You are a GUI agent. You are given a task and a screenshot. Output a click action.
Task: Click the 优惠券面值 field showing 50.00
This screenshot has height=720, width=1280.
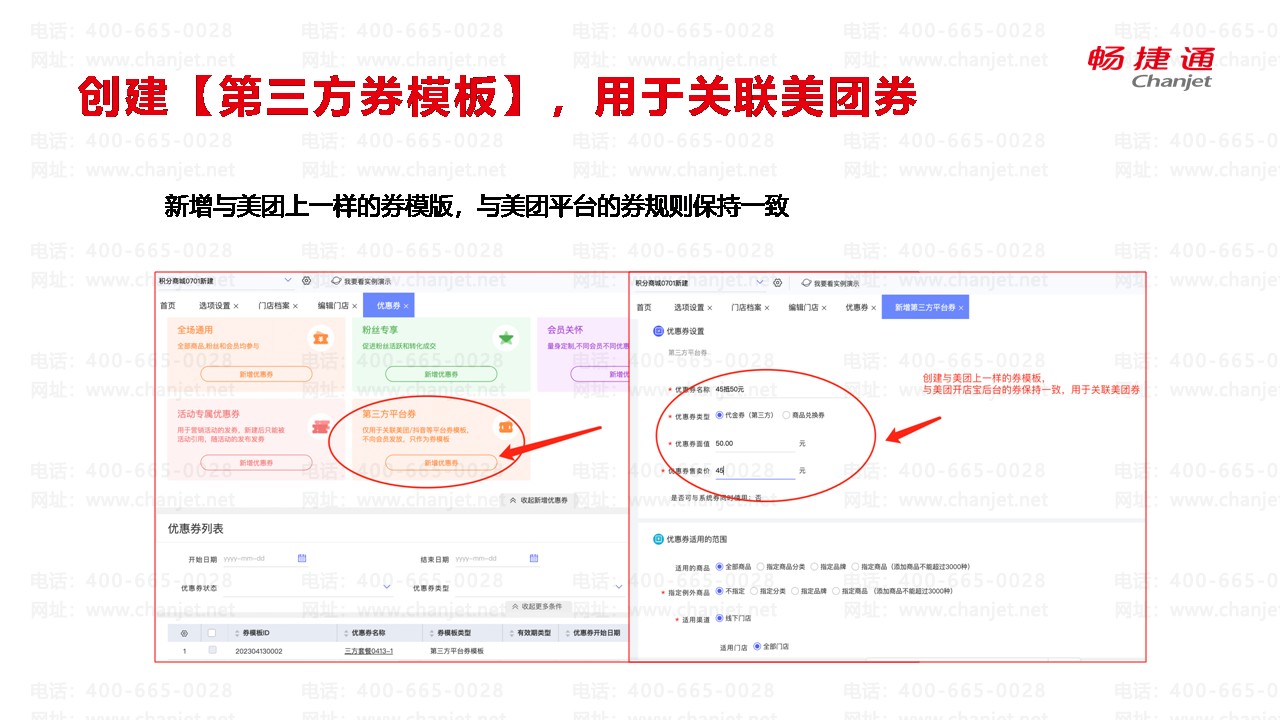point(755,443)
